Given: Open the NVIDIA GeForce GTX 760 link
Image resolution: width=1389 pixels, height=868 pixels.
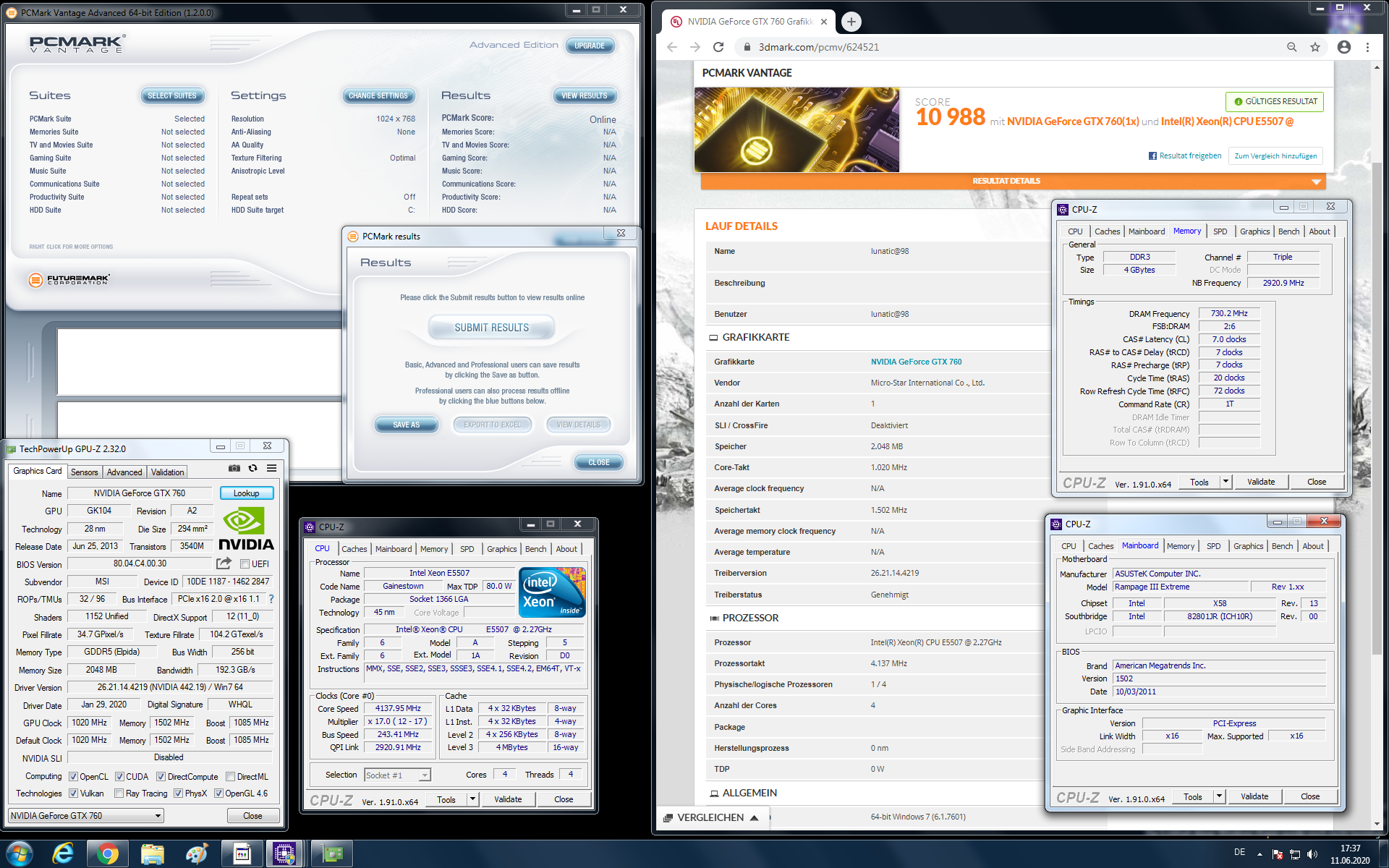Looking at the screenshot, I should click(916, 362).
